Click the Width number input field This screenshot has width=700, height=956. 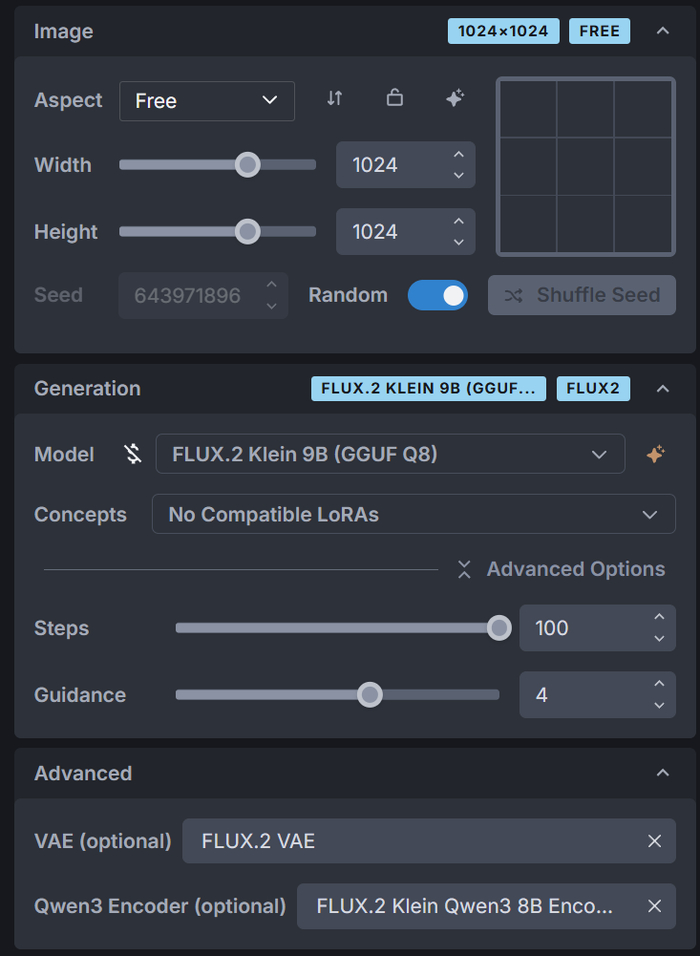click(x=392, y=165)
